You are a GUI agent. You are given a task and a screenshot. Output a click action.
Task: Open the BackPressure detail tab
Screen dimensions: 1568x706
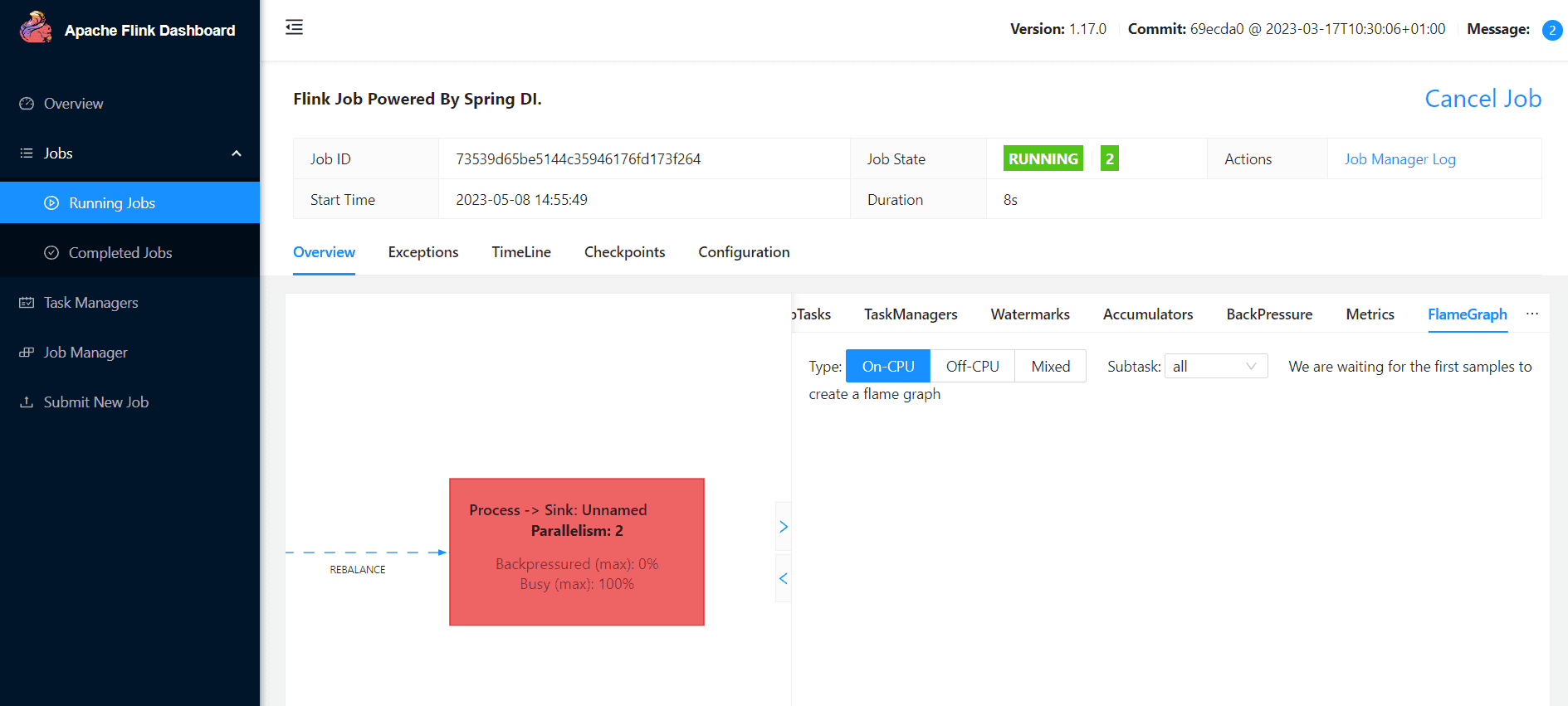[1269, 314]
